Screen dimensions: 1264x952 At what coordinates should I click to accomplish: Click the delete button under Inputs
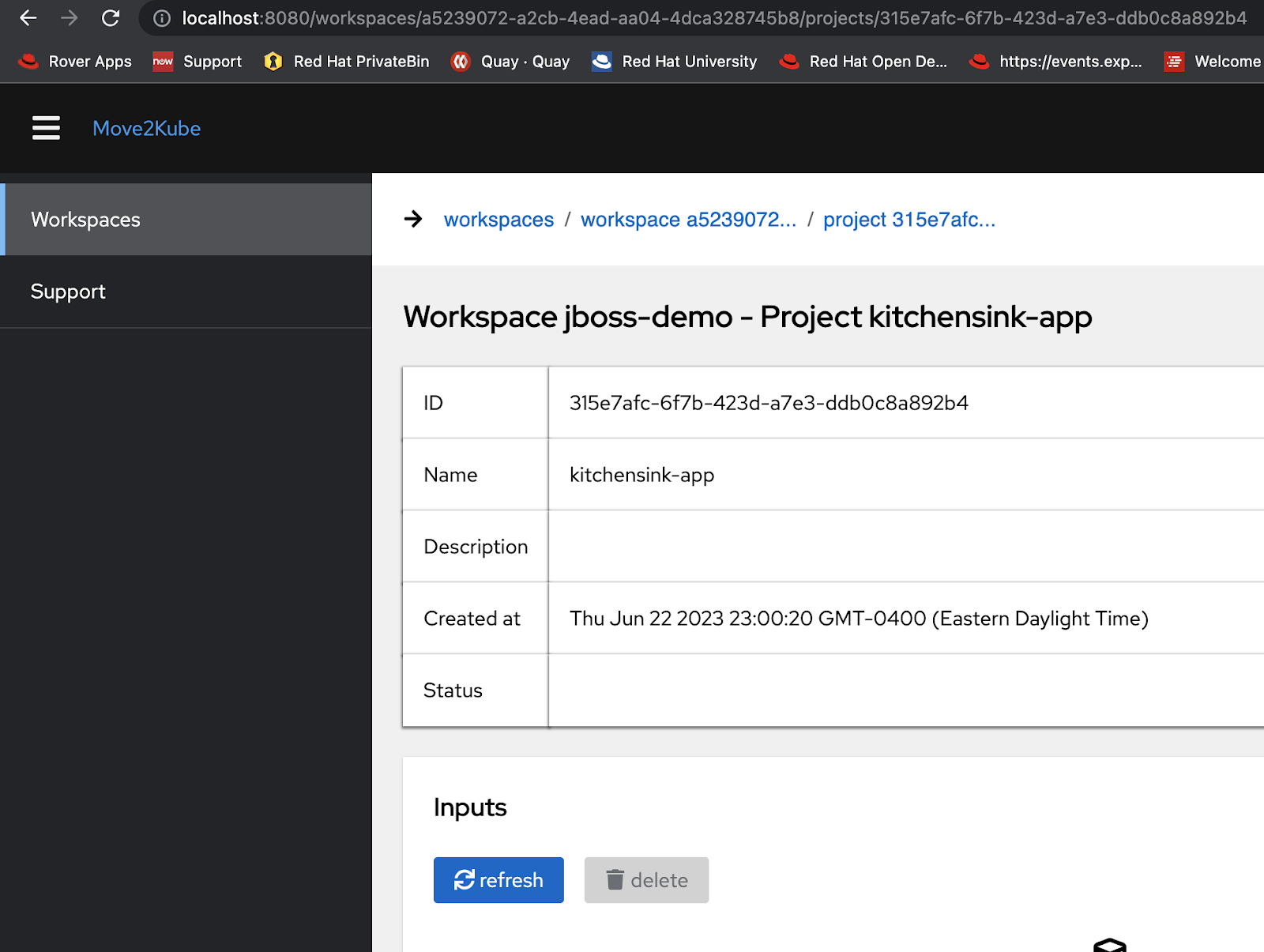pos(646,880)
